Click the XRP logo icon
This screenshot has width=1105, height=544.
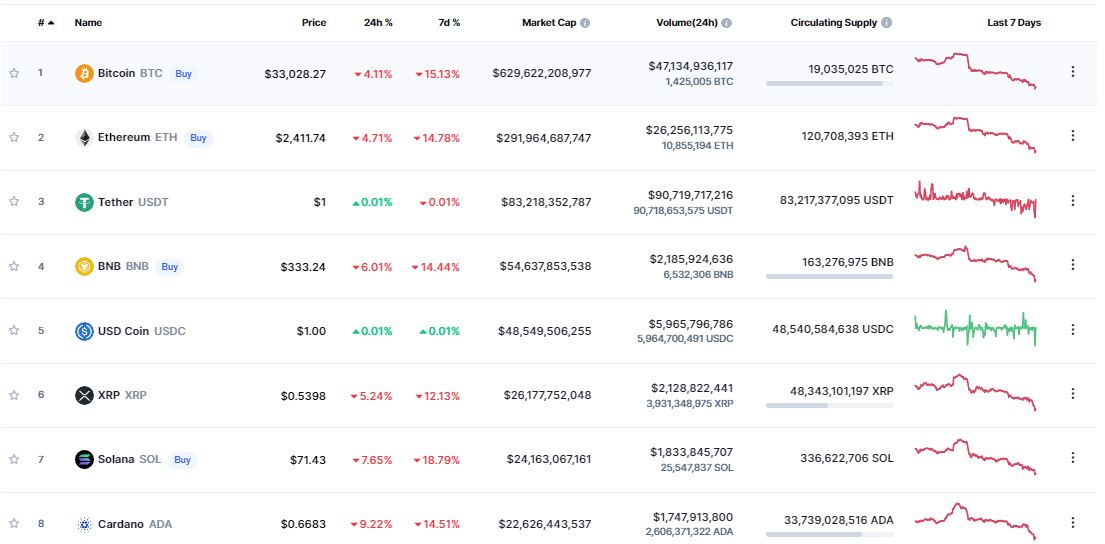click(x=84, y=395)
